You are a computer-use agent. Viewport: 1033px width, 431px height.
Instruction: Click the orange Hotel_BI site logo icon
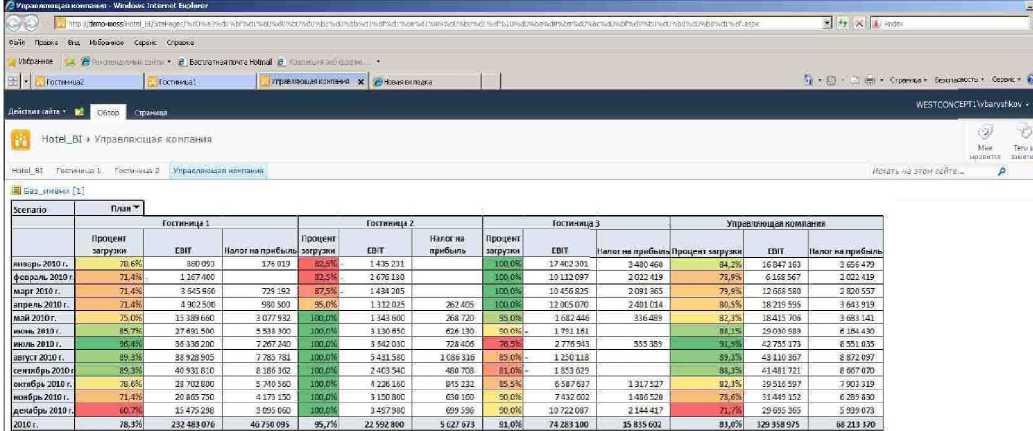[x=21, y=140]
